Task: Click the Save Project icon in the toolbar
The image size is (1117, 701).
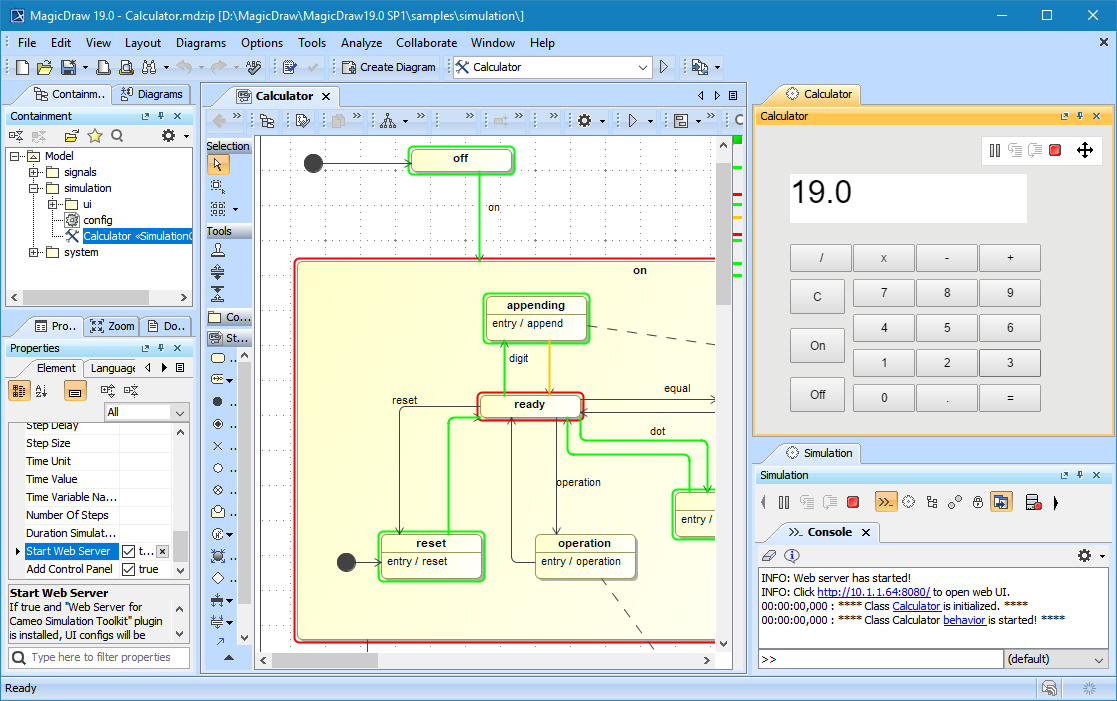Action: [x=67, y=67]
